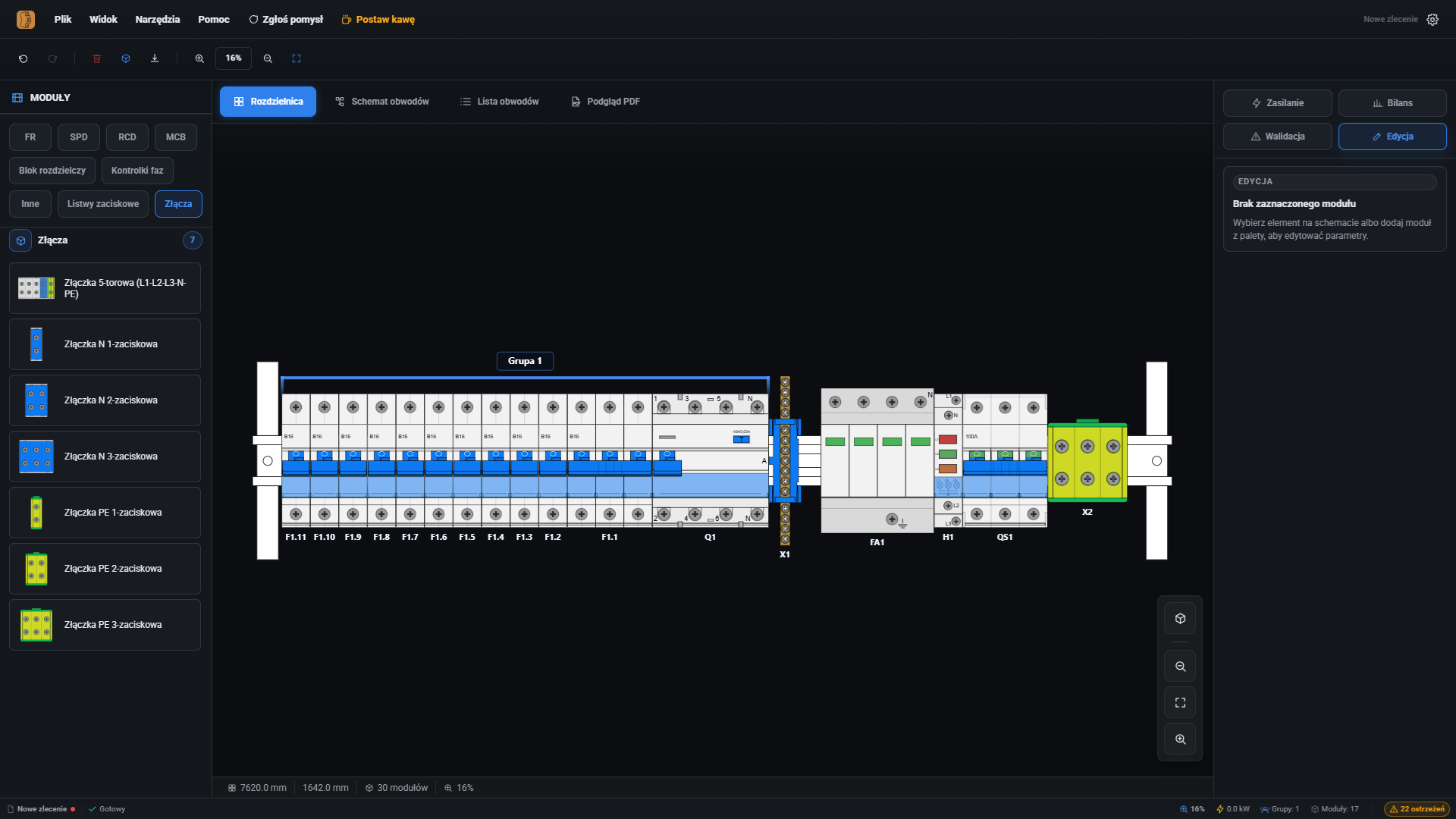The height and width of the screenshot is (819, 1456).
Task: Select the X2 PE terminal block
Action: [x=1087, y=461]
